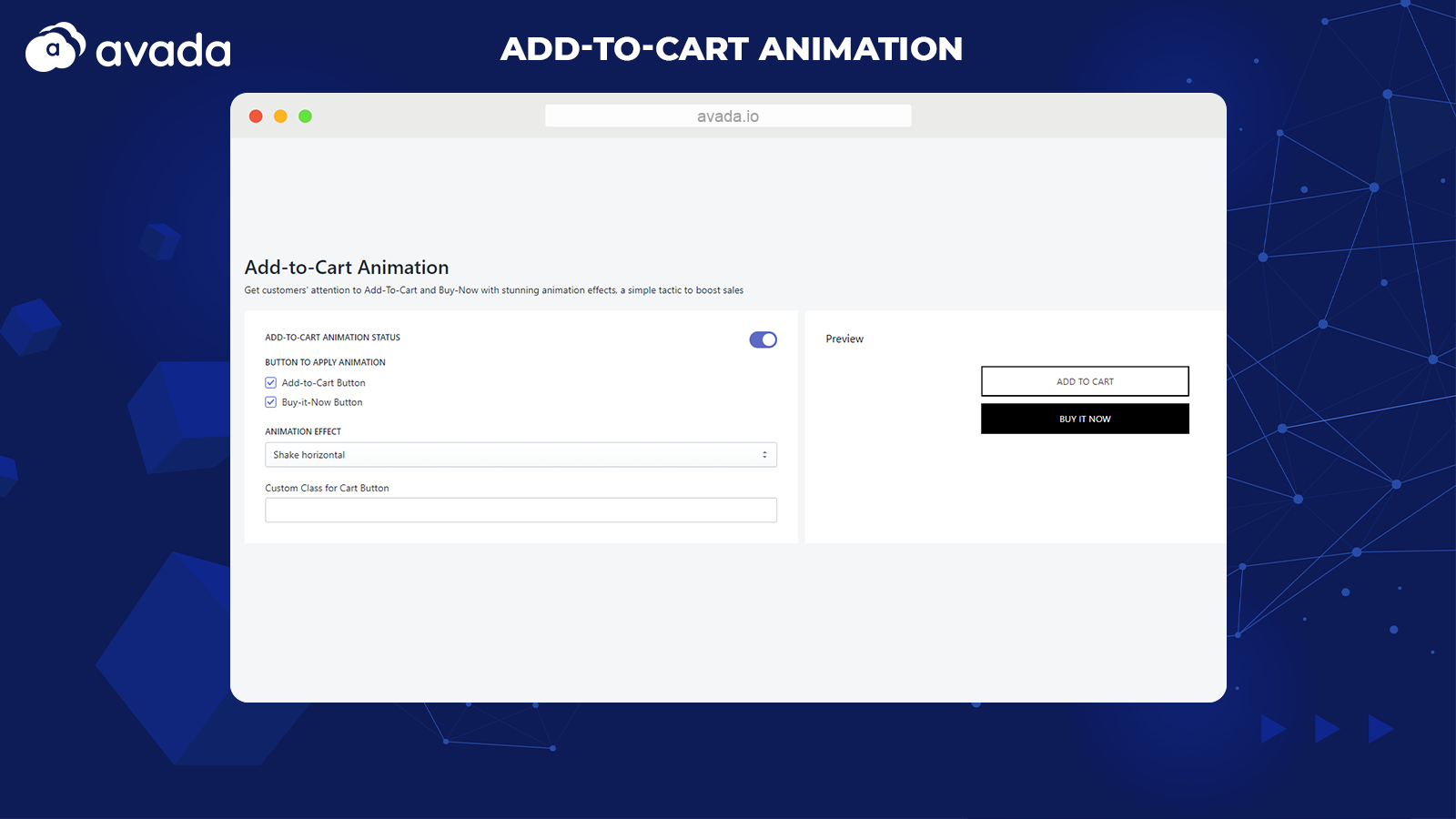Screen dimensions: 1456x819
Task: Click the first play arrow in bottom-right corner
Action: 1272,729
